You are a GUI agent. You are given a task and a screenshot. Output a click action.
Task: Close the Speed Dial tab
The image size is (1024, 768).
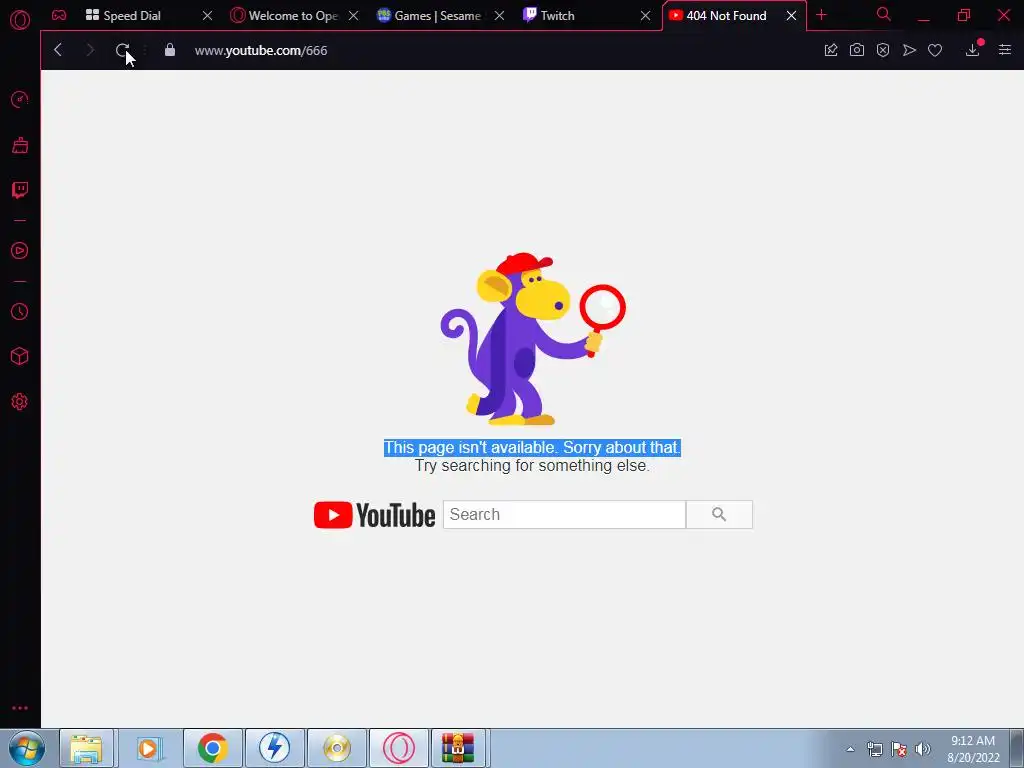pos(208,16)
